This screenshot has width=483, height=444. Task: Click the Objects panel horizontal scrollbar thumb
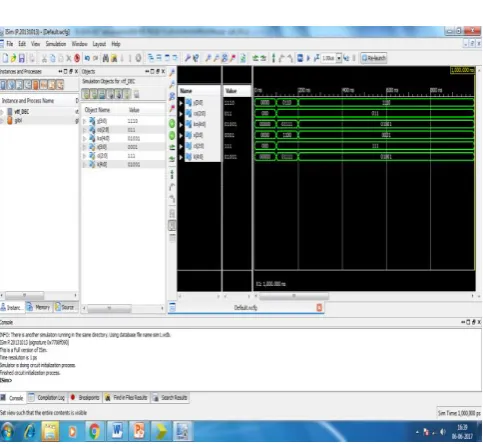tap(109, 308)
